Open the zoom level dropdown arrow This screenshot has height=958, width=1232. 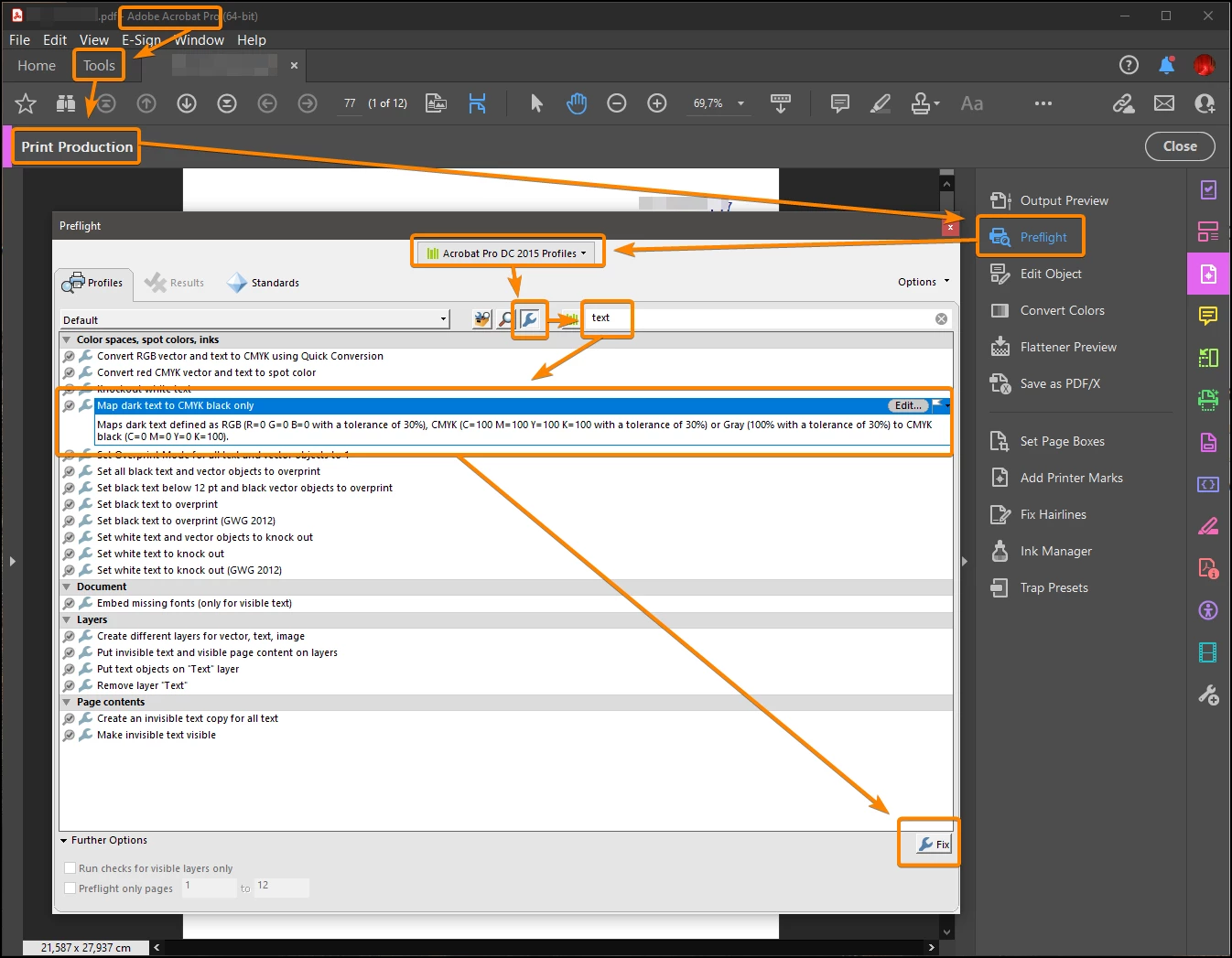pyautogui.click(x=740, y=103)
